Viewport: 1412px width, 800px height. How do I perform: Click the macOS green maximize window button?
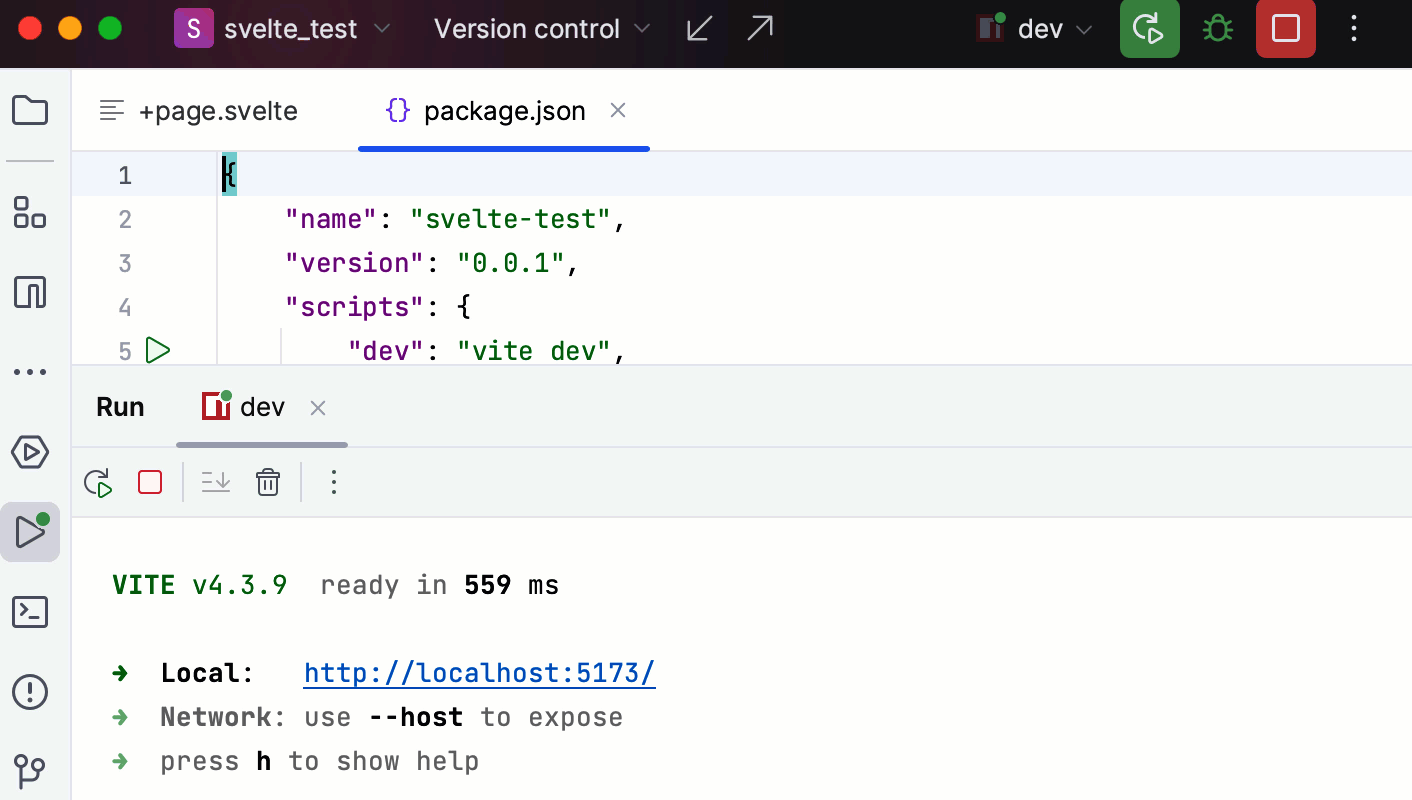pyautogui.click(x=110, y=29)
